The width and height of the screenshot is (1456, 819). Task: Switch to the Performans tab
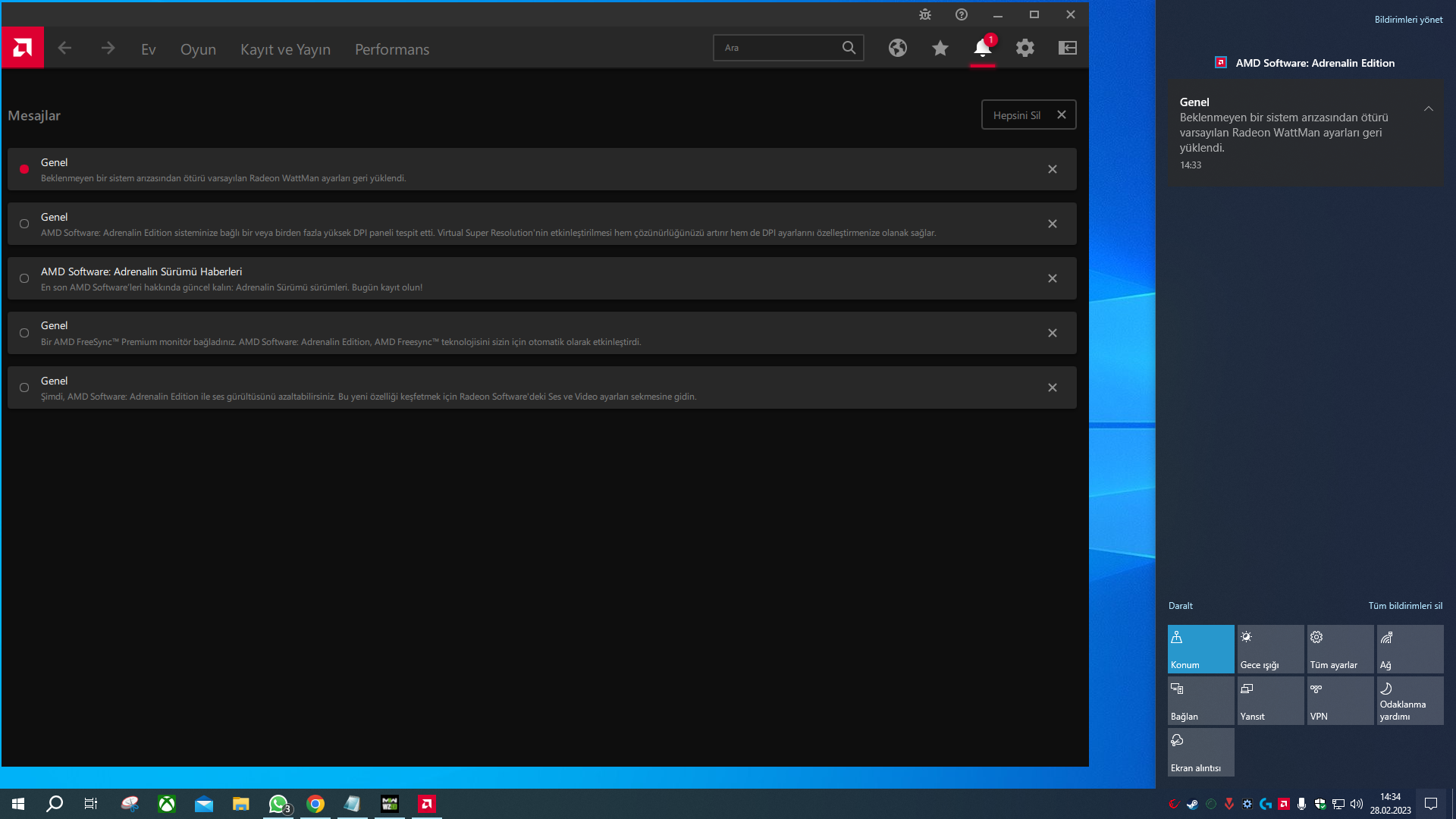(392, 49)
